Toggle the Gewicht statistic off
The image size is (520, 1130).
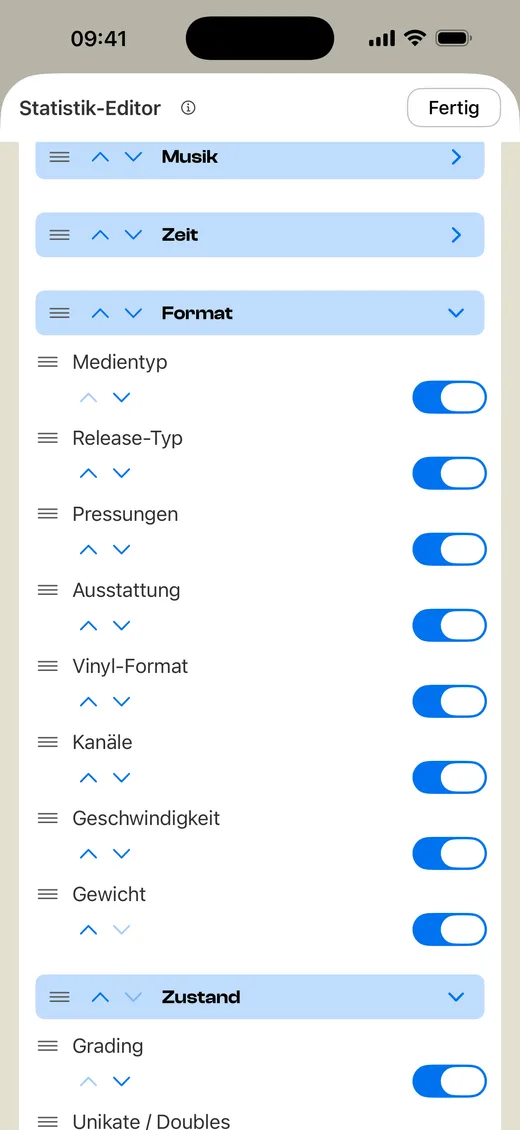[x=449, y=930]
